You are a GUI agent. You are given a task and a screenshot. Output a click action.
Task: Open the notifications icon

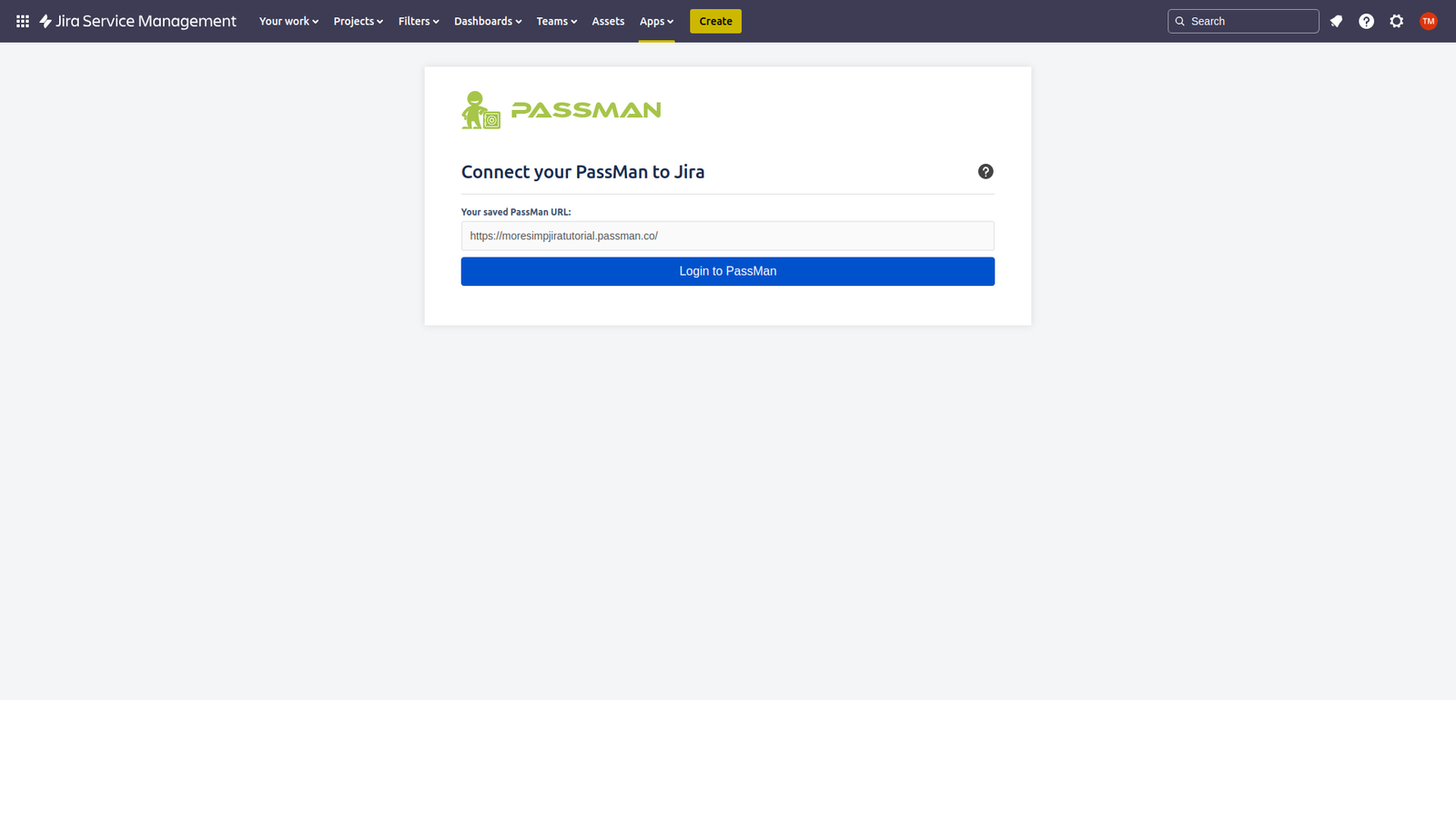(x=1336, y=21)
